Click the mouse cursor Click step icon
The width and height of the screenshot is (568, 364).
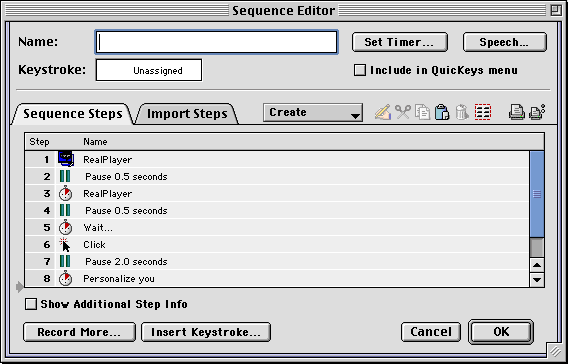pyautogui.click(x=65, y=244)
